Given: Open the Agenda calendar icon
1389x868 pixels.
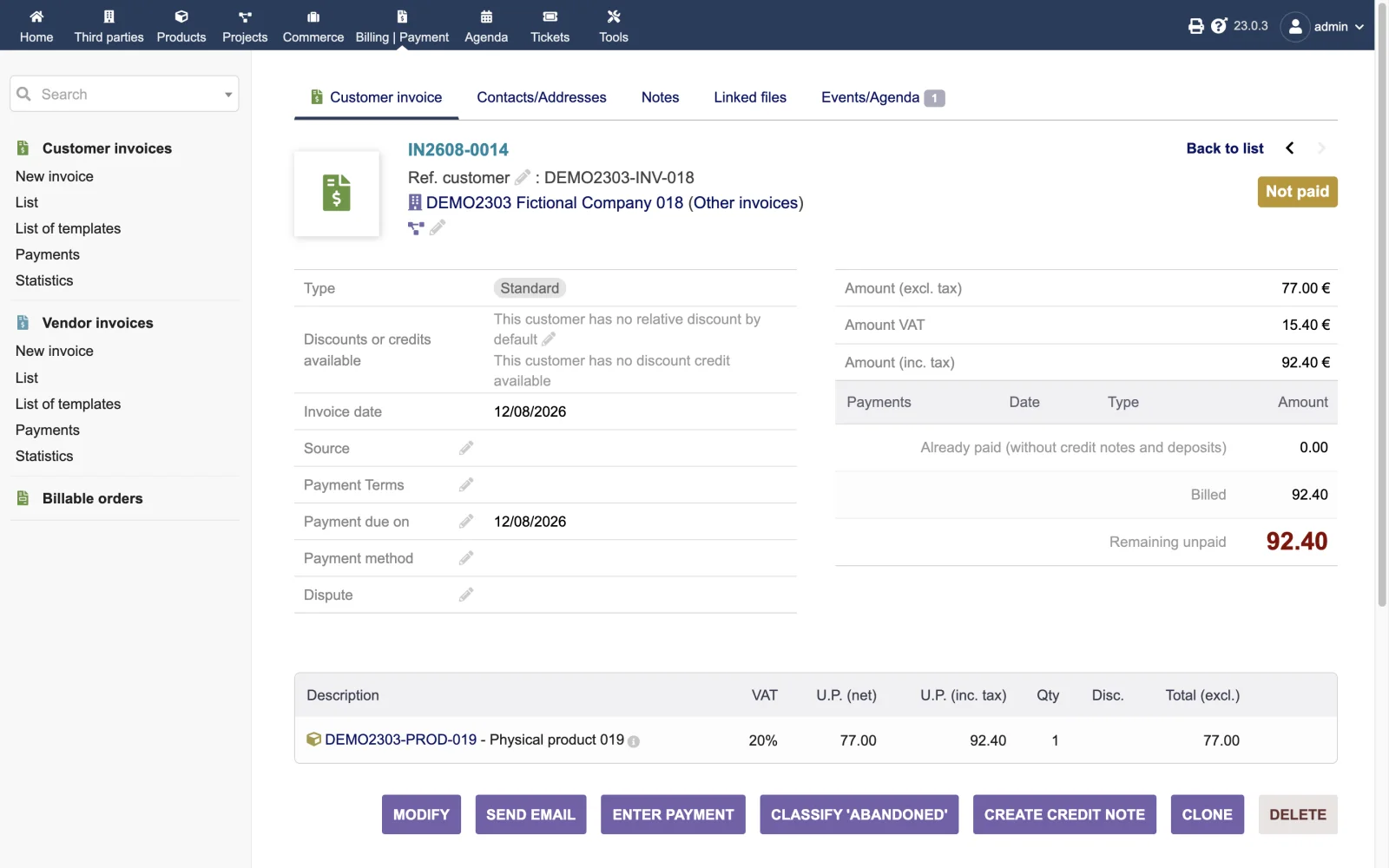Looking at the screenshot, I should coord(486,16).
